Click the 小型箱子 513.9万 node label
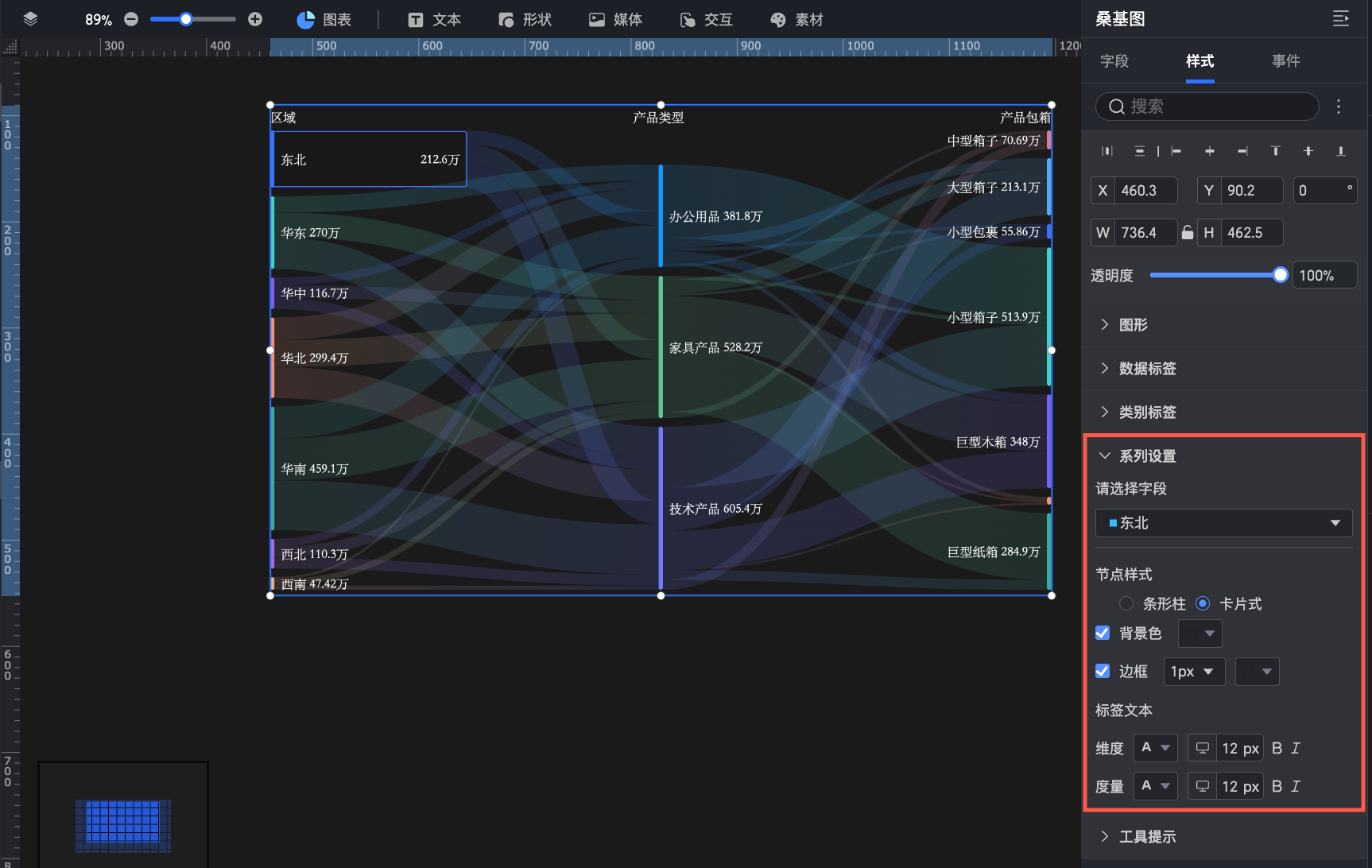This screenshot has height=868, width=1372. [994, 317]
